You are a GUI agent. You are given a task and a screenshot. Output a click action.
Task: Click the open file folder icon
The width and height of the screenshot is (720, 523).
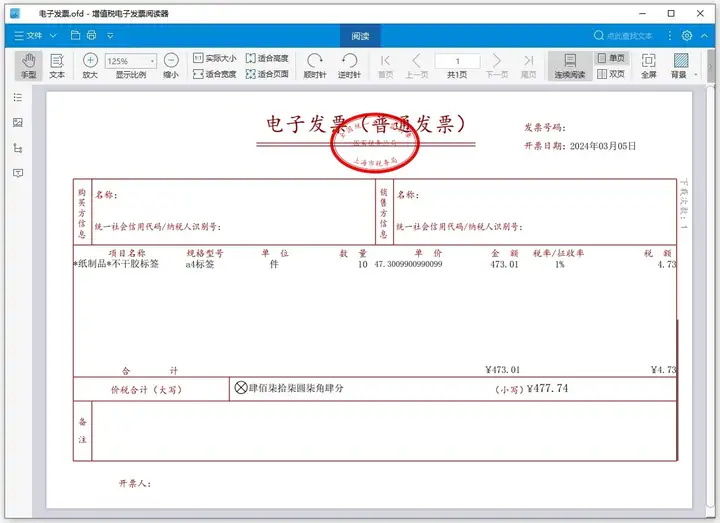point(75,35)
